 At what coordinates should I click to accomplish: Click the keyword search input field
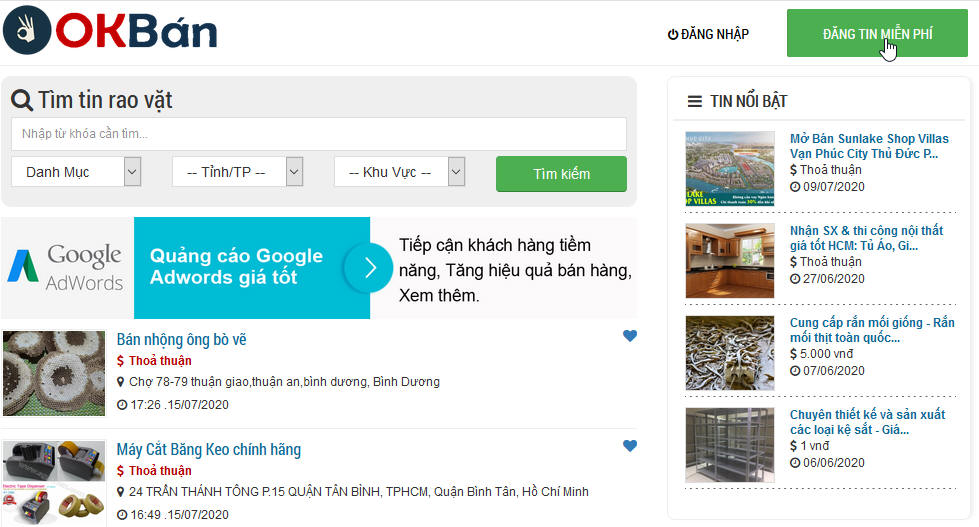[318, 134]
